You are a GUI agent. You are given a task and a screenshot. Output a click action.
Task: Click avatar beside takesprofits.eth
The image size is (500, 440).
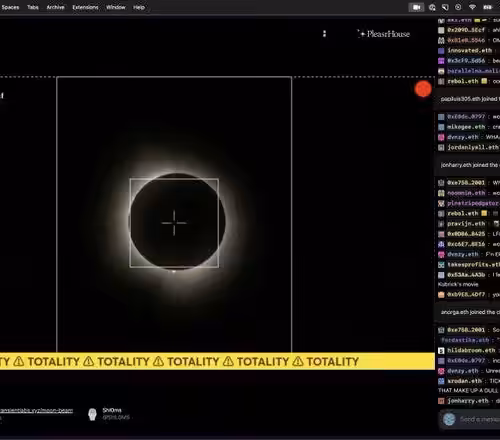441,265
